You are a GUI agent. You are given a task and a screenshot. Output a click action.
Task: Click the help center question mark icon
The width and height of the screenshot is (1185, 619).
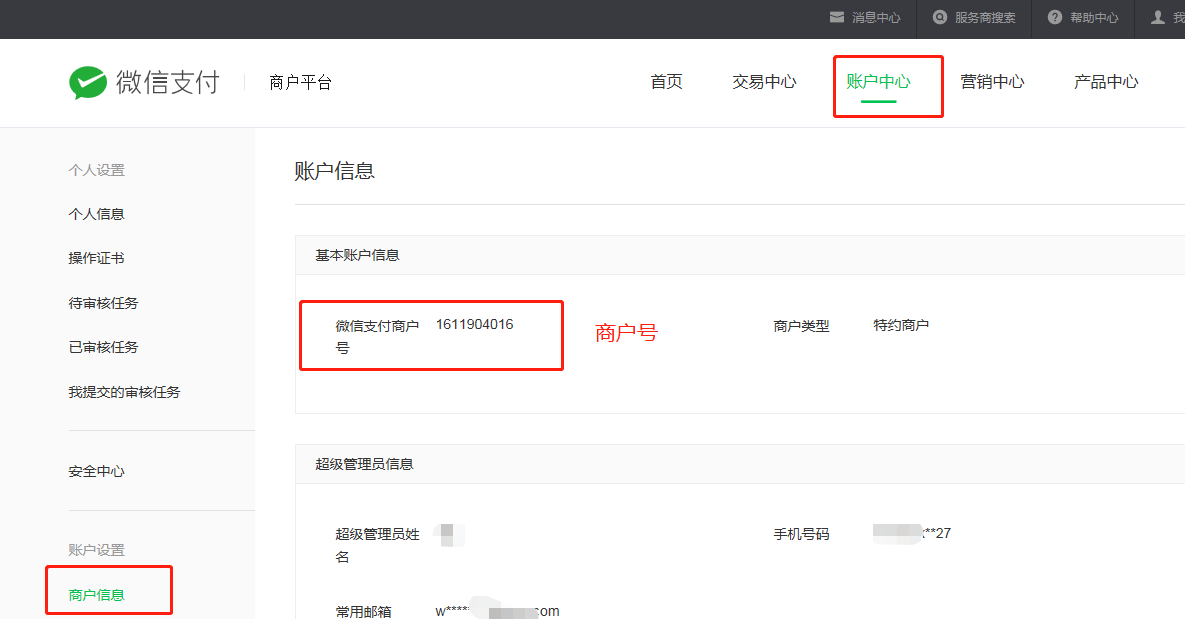tap(1054, 17)
